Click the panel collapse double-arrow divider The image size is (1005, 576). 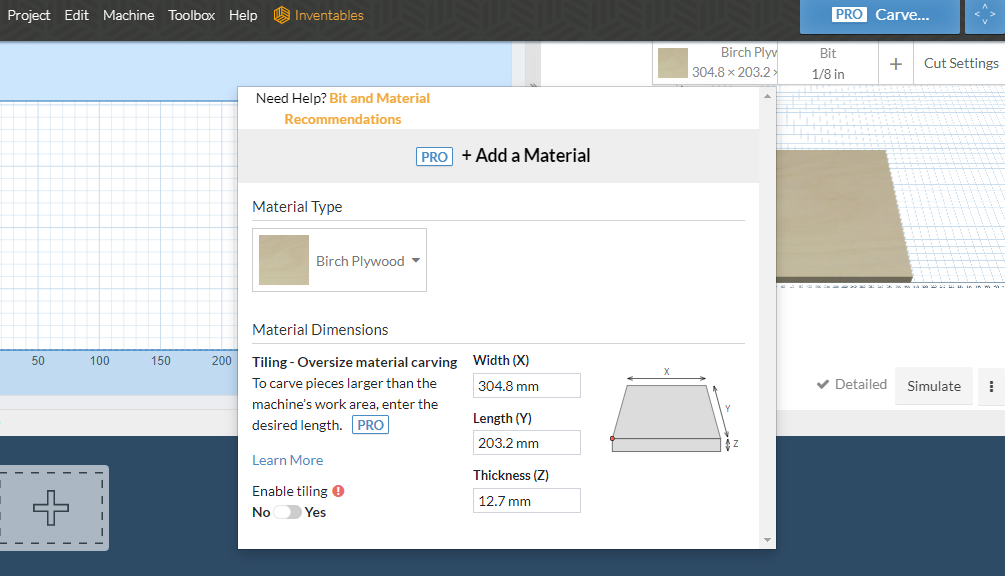(x=533, y=85)
